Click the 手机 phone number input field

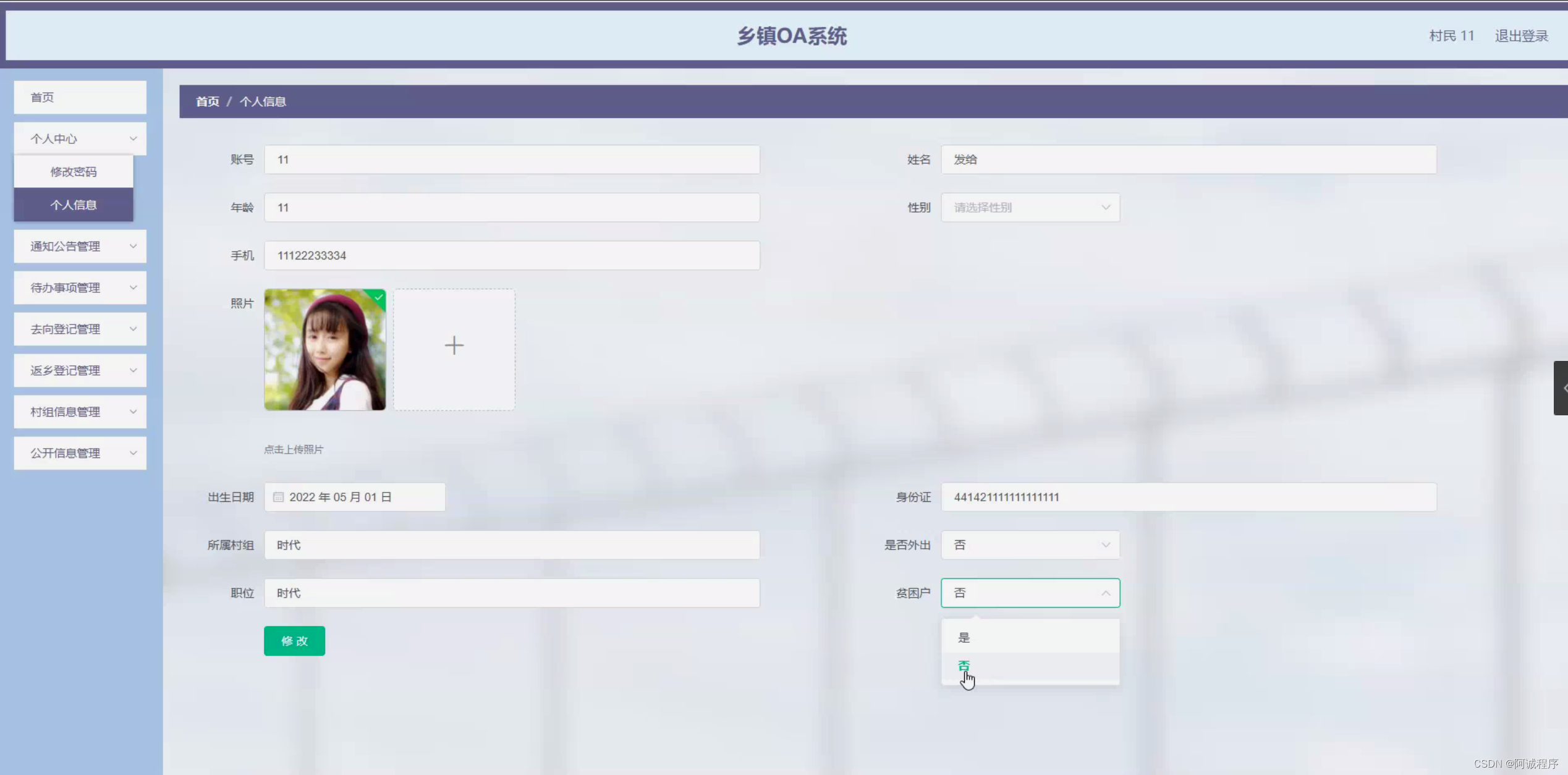coord(512,255)
